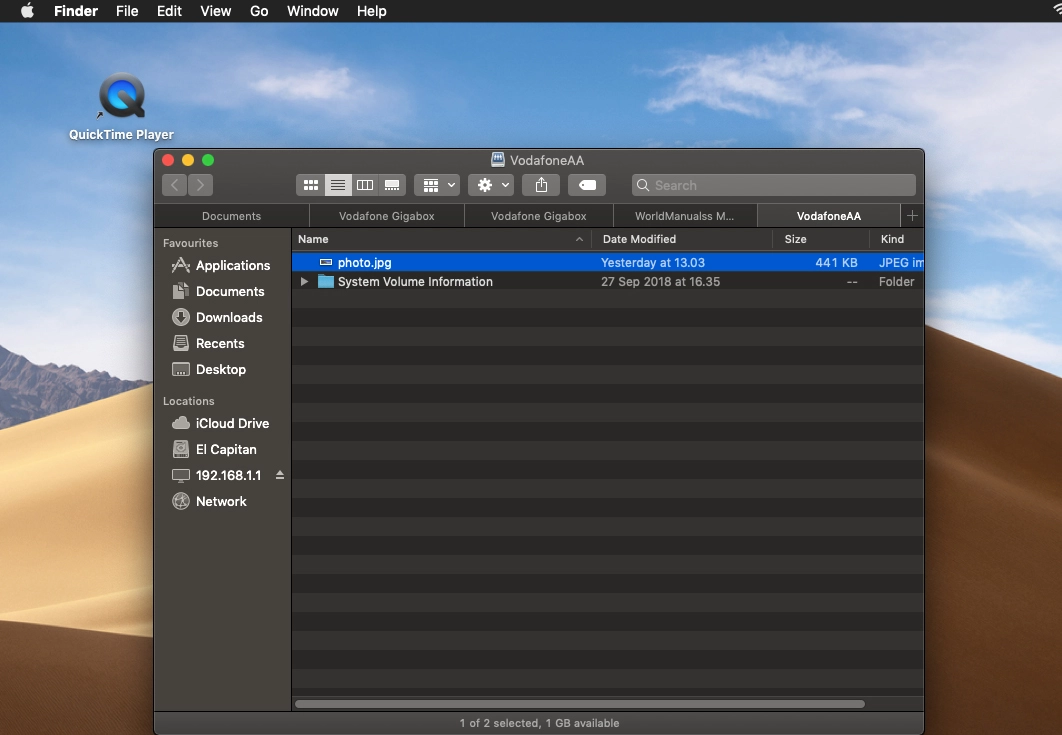Screen dimensions: 1062x735
Task: Go back using the back navigation arrow
Action: (x=174, y=185)
